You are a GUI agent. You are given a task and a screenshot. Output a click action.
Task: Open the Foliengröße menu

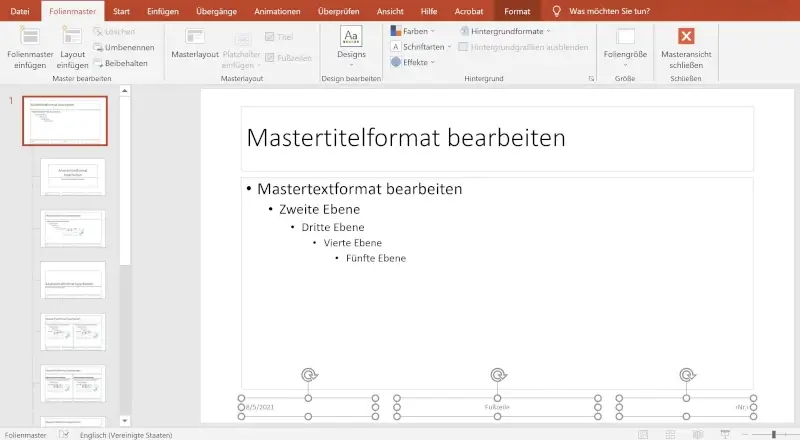click(626, 45)
